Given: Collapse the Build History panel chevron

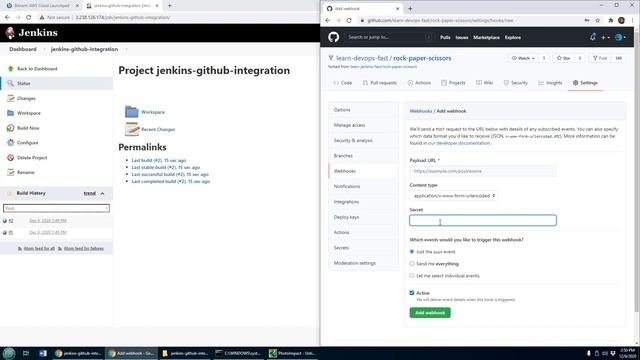Looking at the screenshot, I should pyautogui.click(x=102, y=193).
